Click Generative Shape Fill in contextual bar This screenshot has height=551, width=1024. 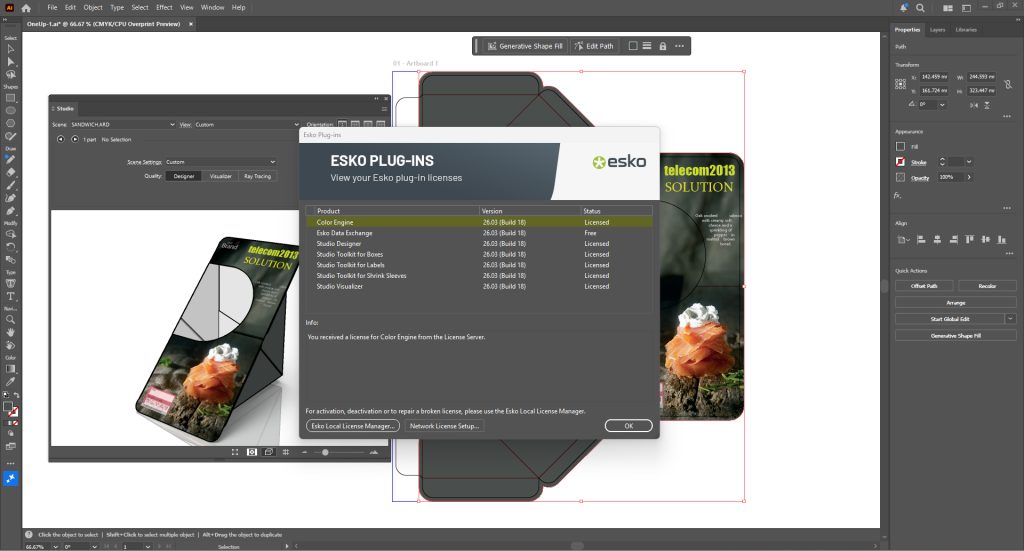point(524,46)
